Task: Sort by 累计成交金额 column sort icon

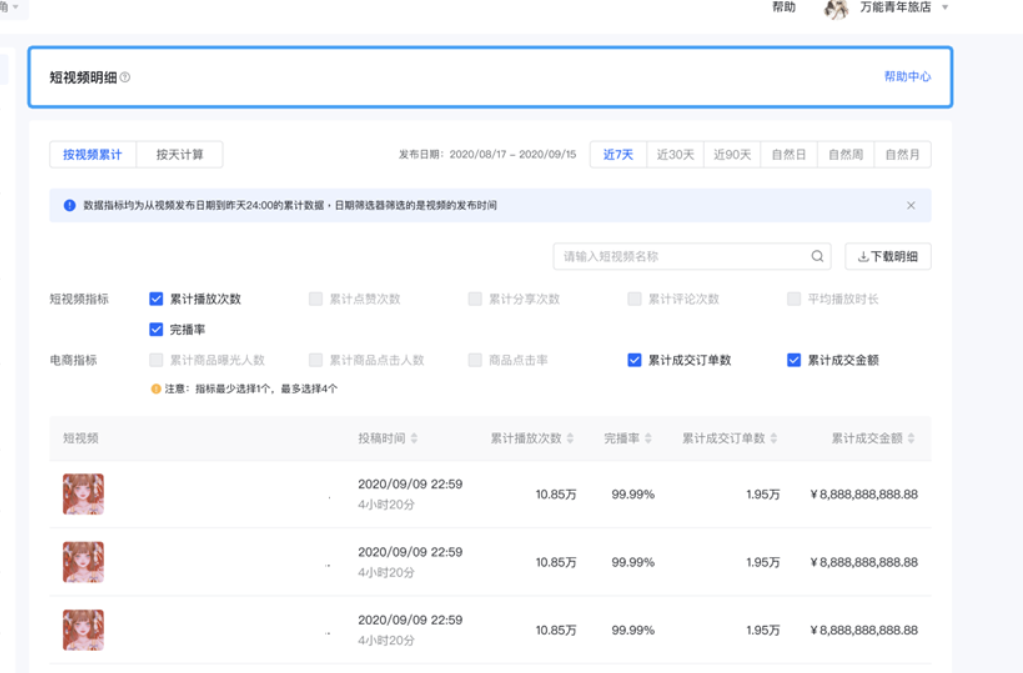Action: pyautogui.click(x=911, y=439)
